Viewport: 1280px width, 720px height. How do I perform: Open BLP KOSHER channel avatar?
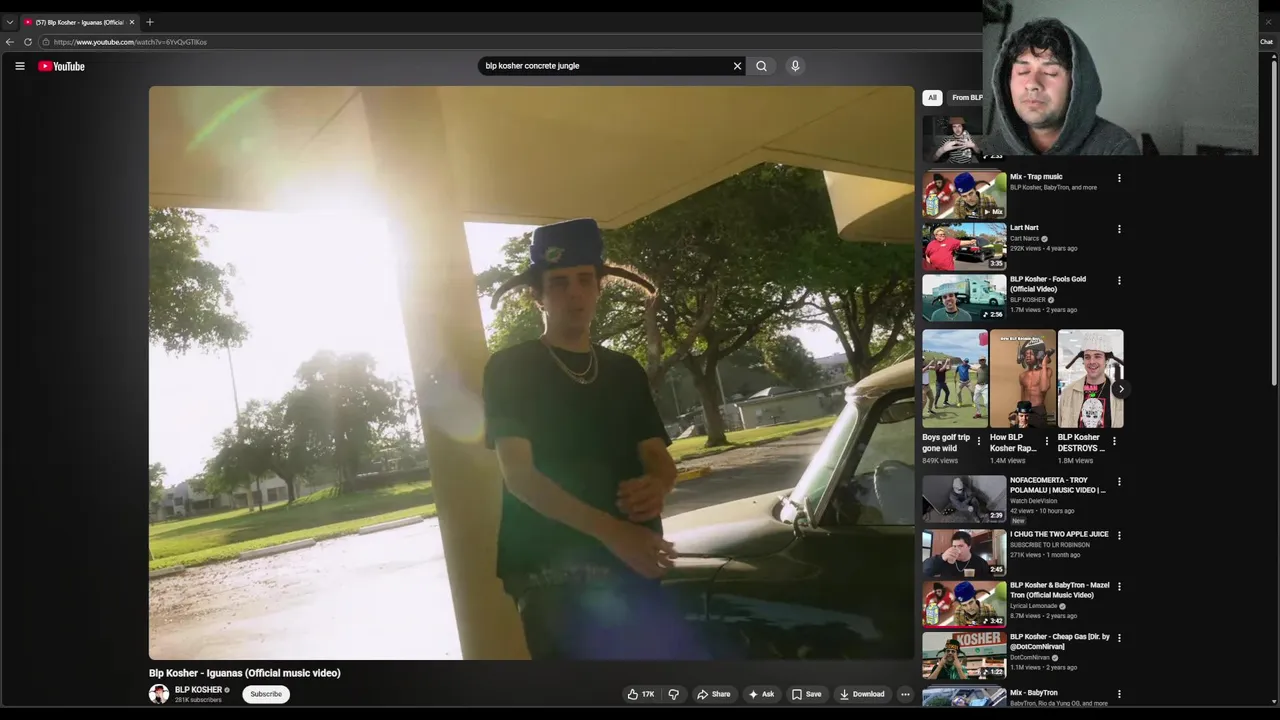tap(159, 694)
